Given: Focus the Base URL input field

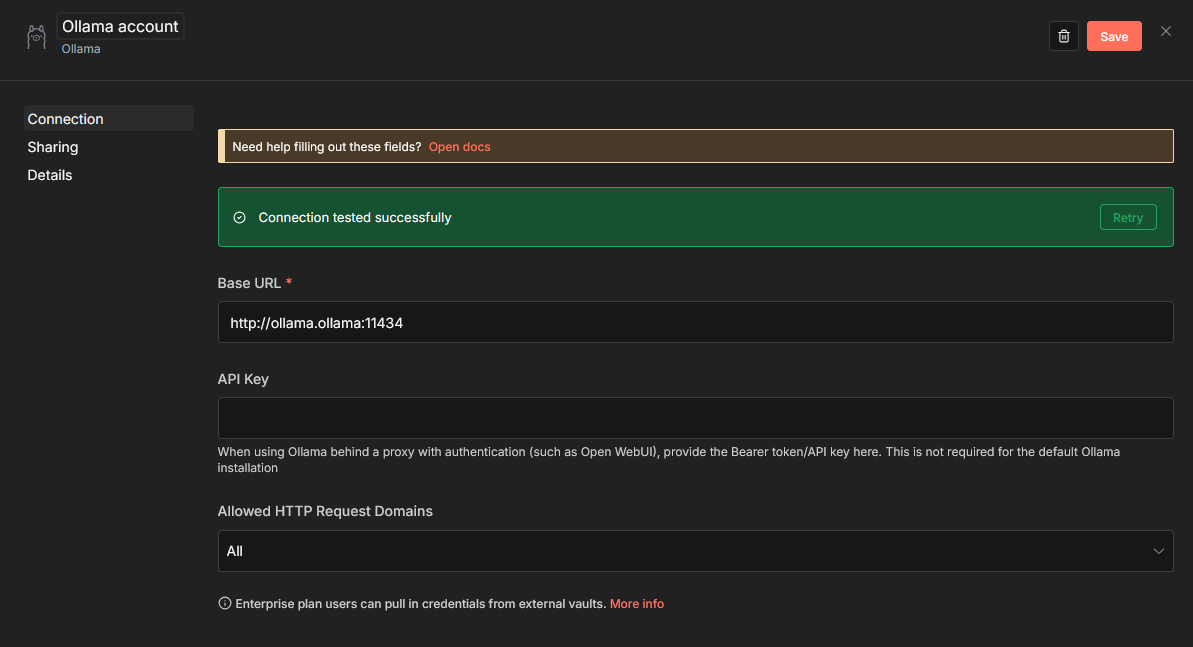Looking at the screenshot, I should (x=695, y=323).
